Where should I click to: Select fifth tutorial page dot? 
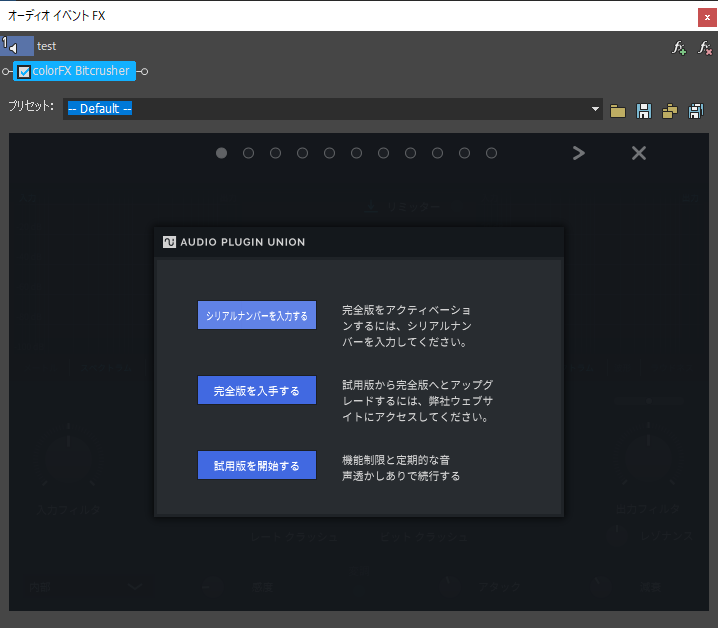pyautogui.click(x=329, y=153)
